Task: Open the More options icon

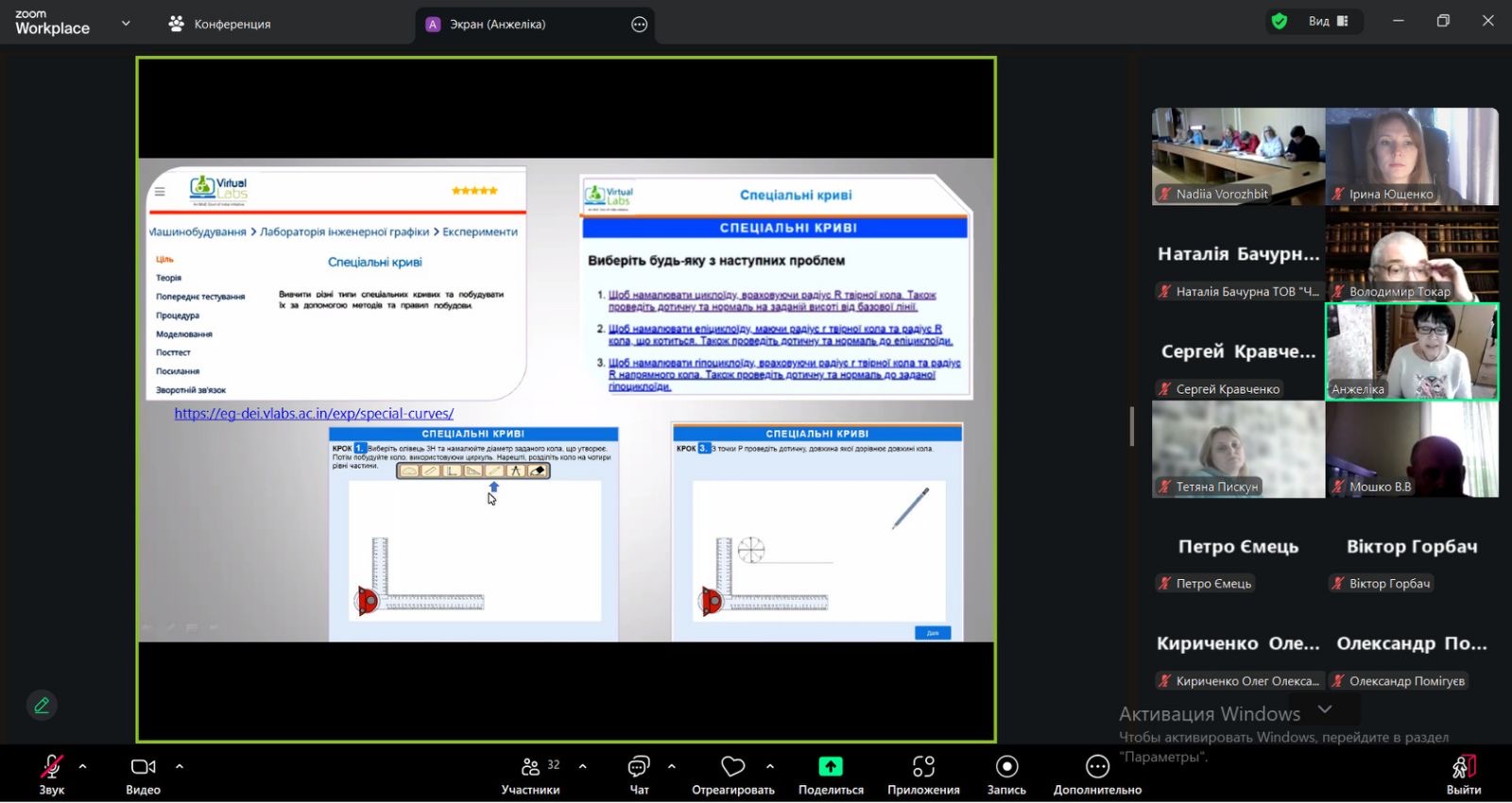Action: pos(1097,766)
